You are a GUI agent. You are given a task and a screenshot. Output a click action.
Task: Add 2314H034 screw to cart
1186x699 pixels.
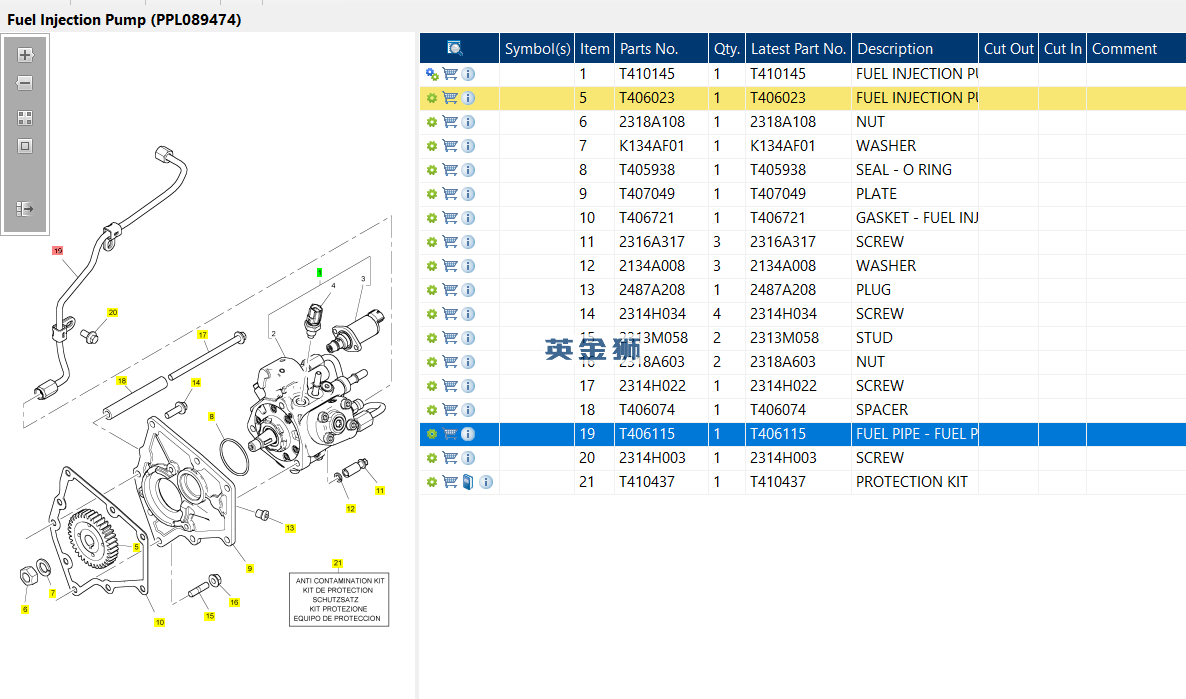coord(450,314)
